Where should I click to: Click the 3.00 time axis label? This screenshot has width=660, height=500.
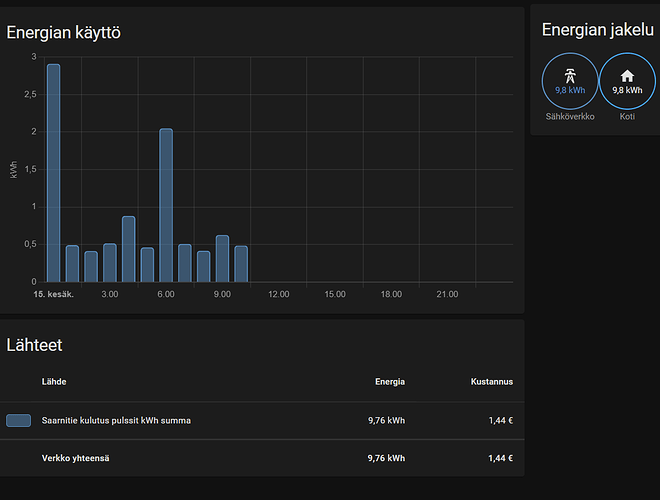coord(109,294)
